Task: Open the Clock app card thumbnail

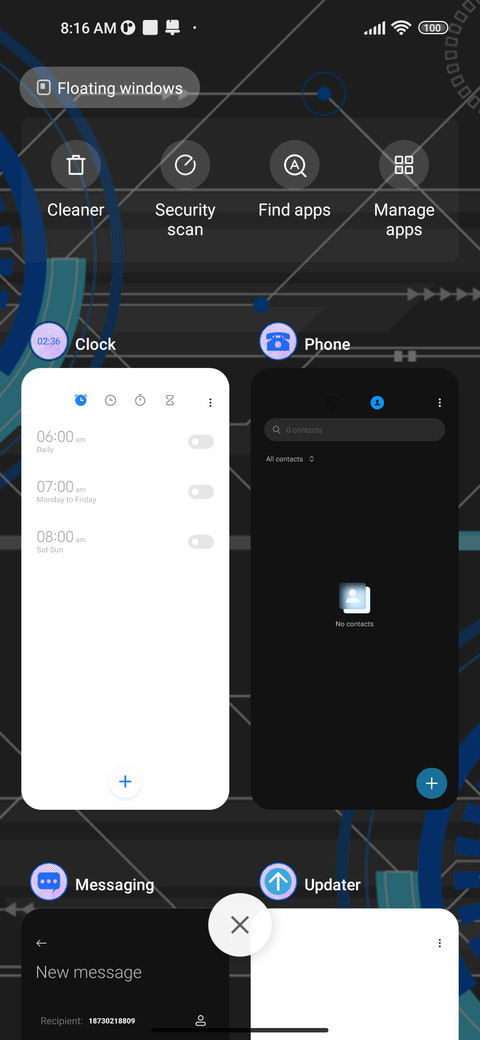Action: pos(125,589)
